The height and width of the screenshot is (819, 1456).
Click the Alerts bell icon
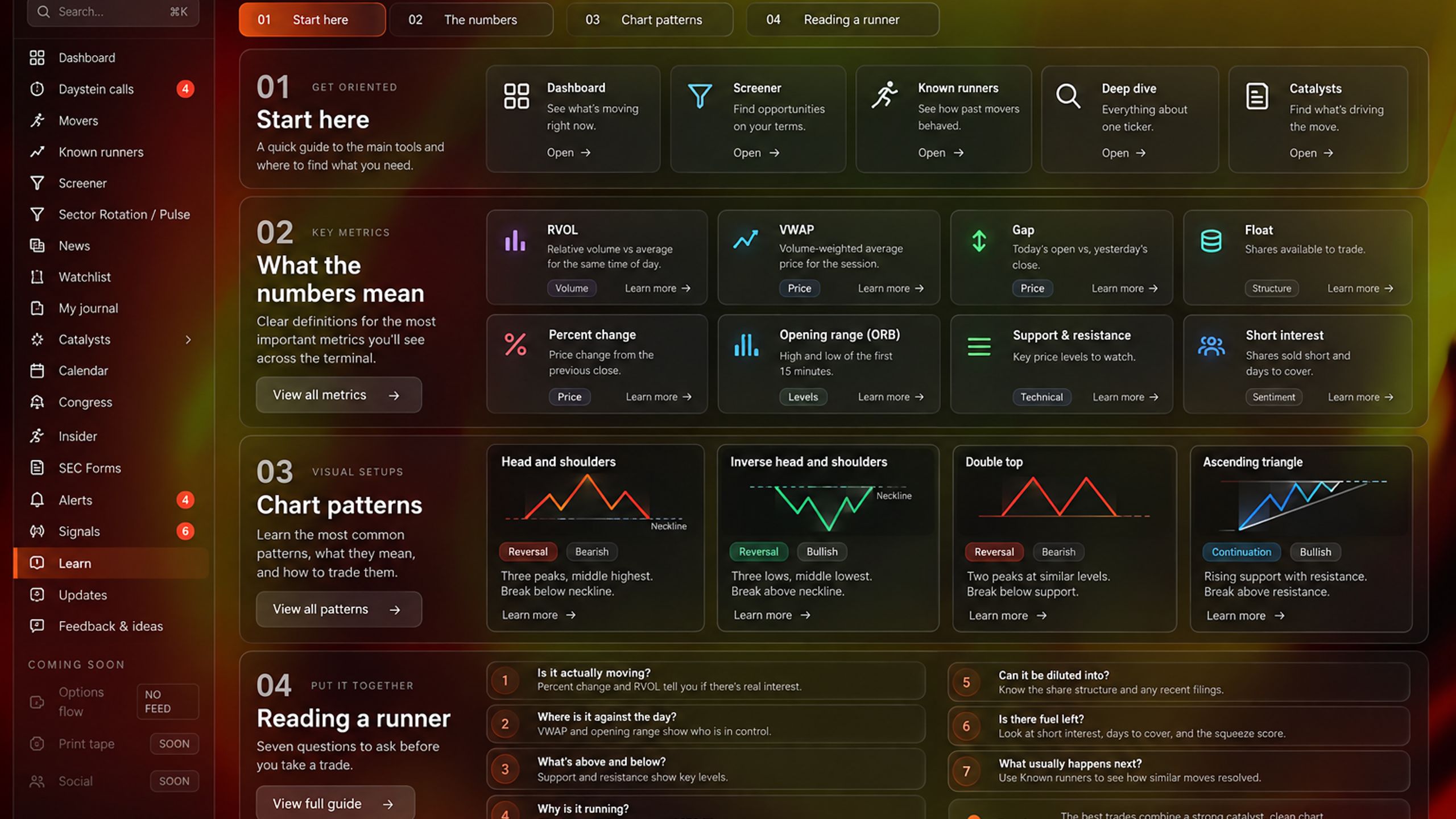[37, 500]
